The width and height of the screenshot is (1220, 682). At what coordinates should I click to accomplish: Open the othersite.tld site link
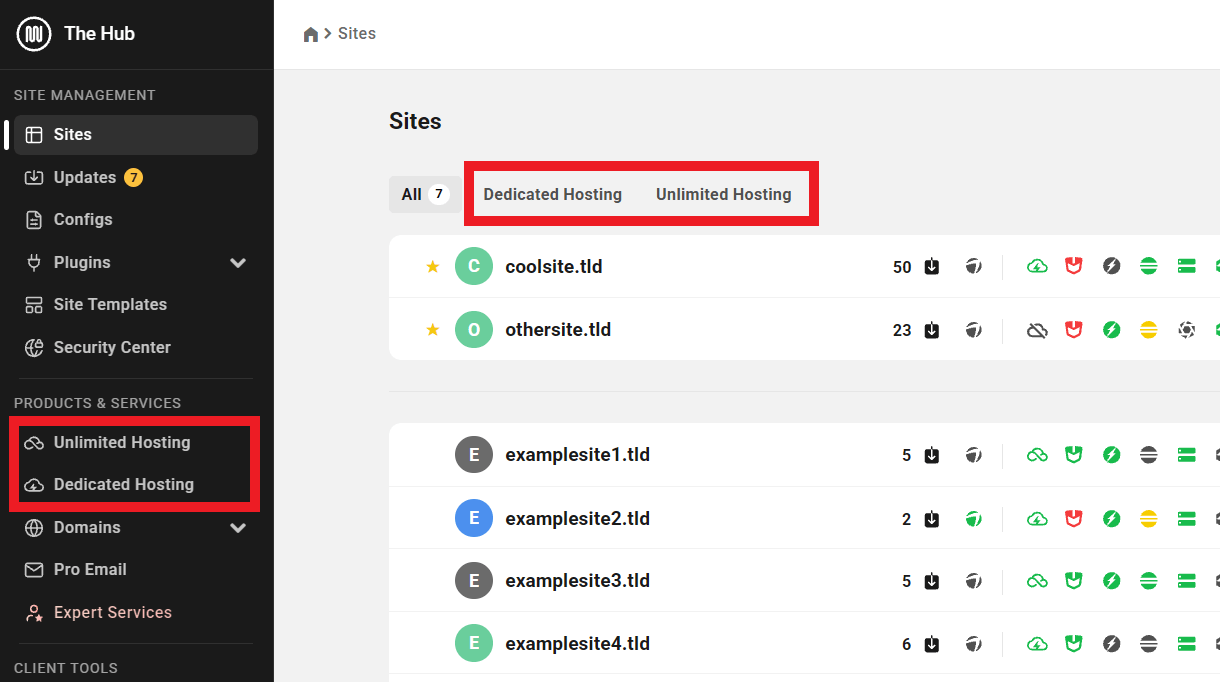pos(558,330)
